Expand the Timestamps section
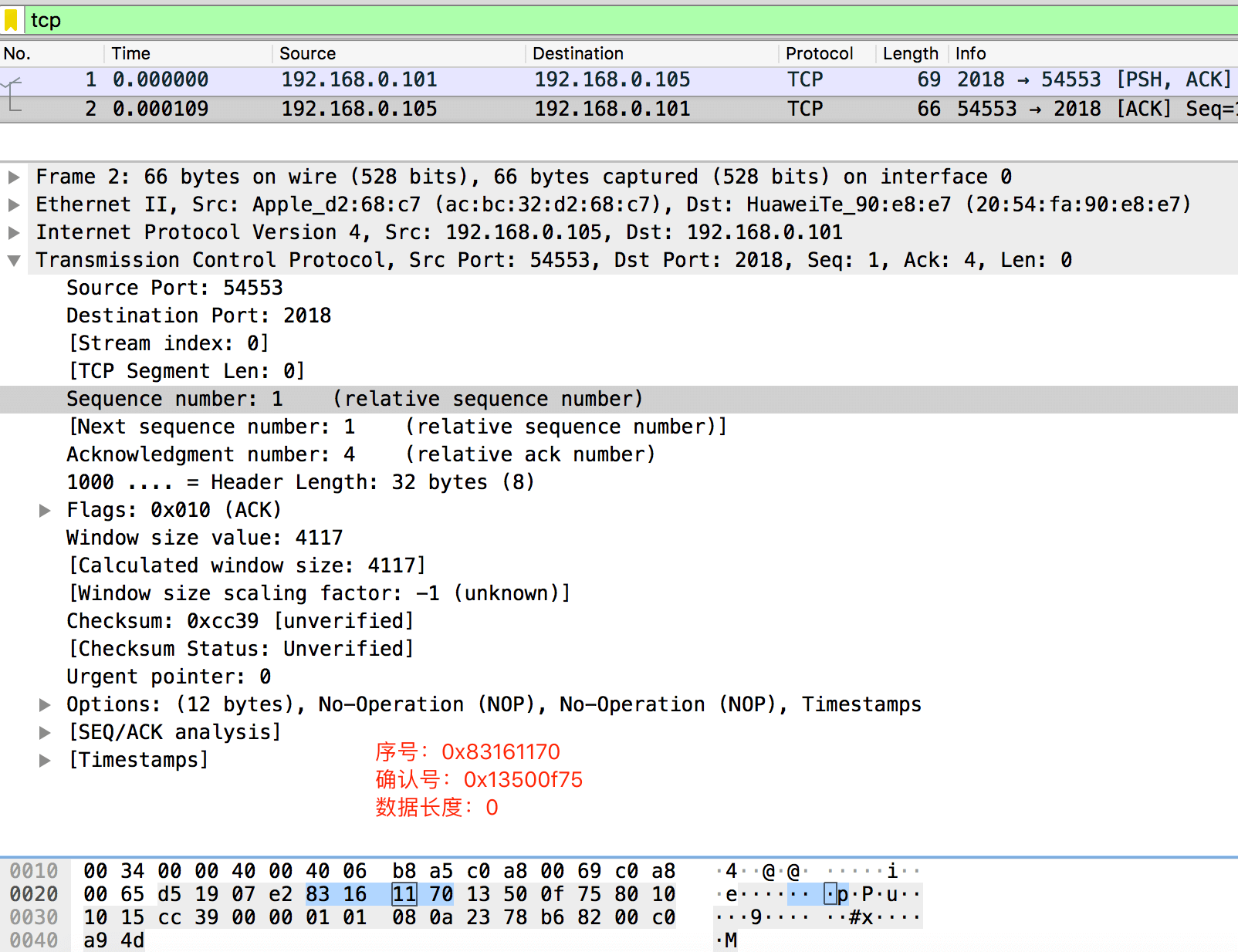Viewport: 1238px width, 952px height. pos(46,761)
